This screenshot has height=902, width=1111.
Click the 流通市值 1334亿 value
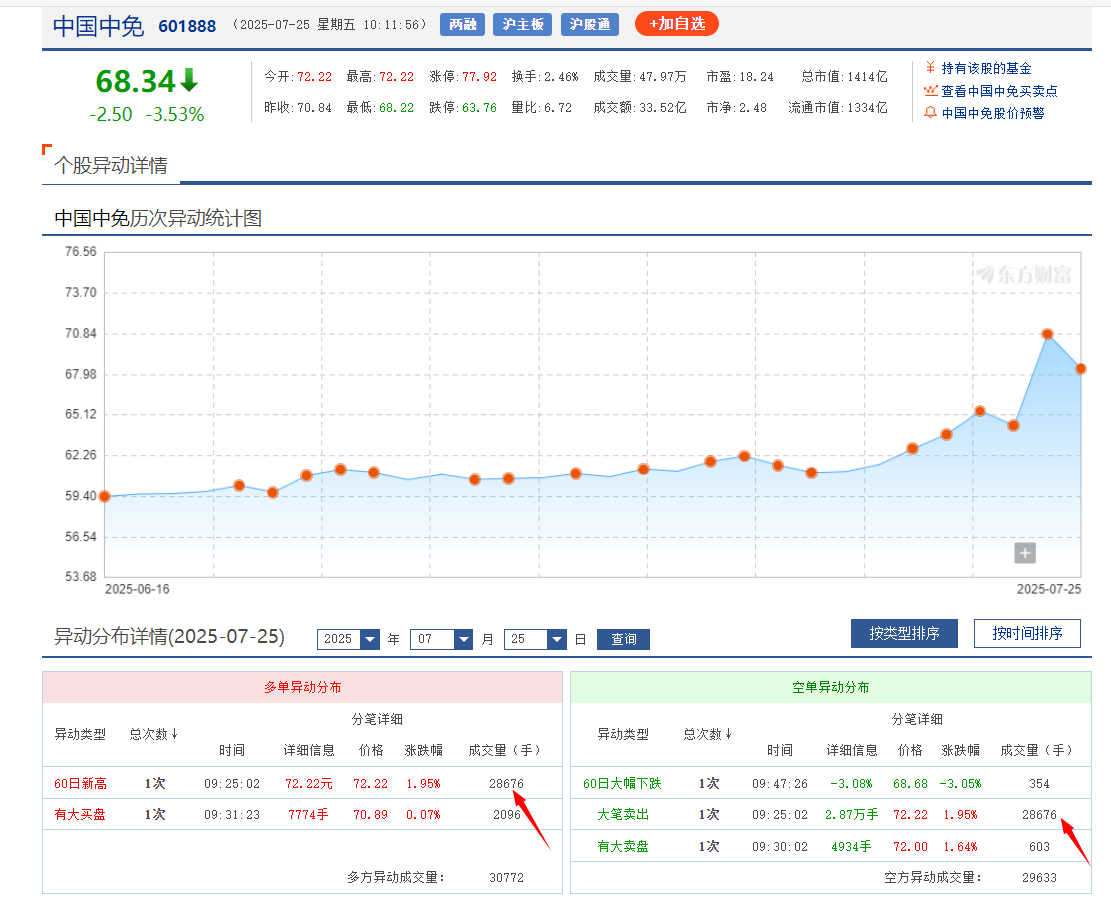pos(867,108)
